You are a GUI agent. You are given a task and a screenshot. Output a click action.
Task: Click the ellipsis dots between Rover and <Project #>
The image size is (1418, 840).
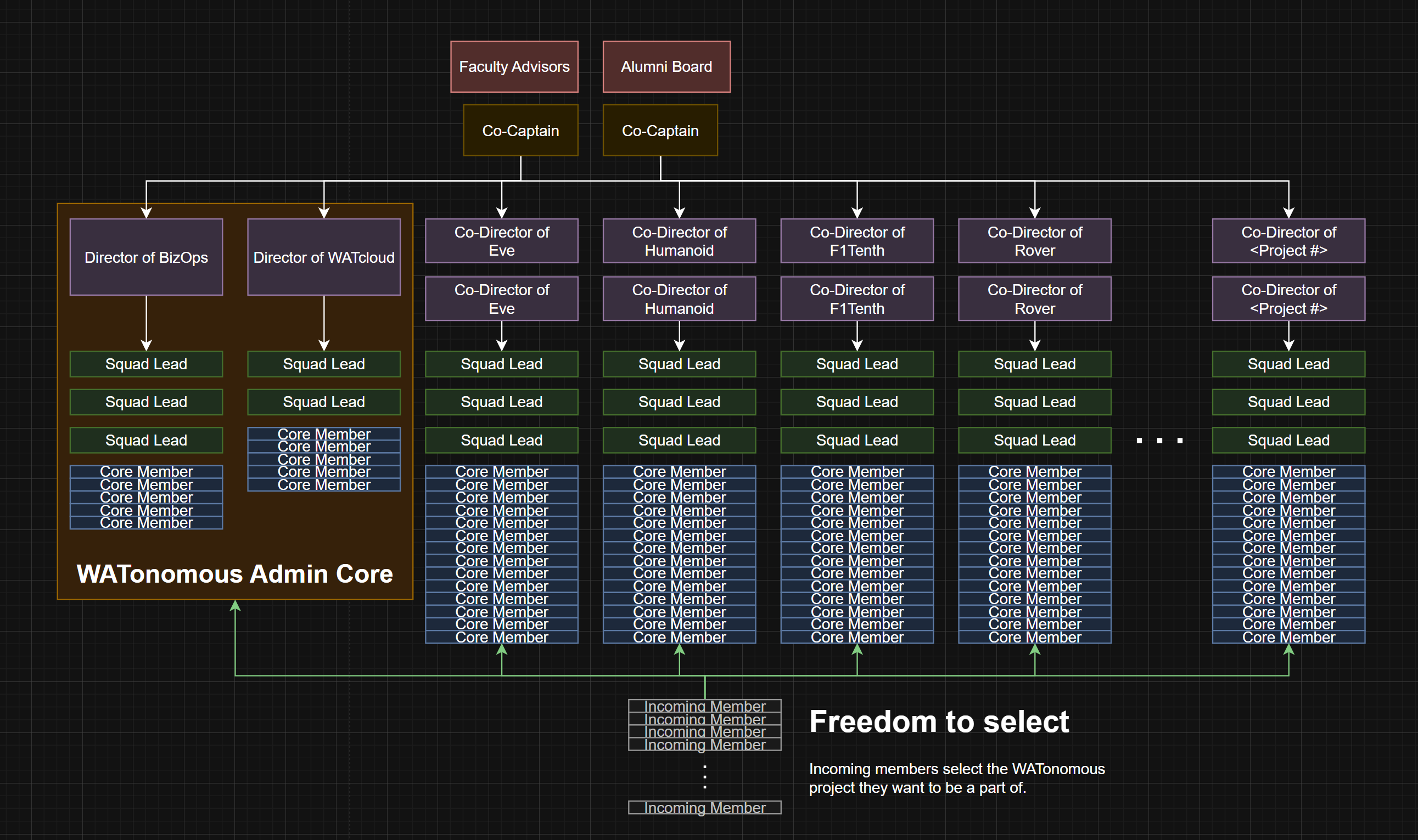pos(1160,441)
